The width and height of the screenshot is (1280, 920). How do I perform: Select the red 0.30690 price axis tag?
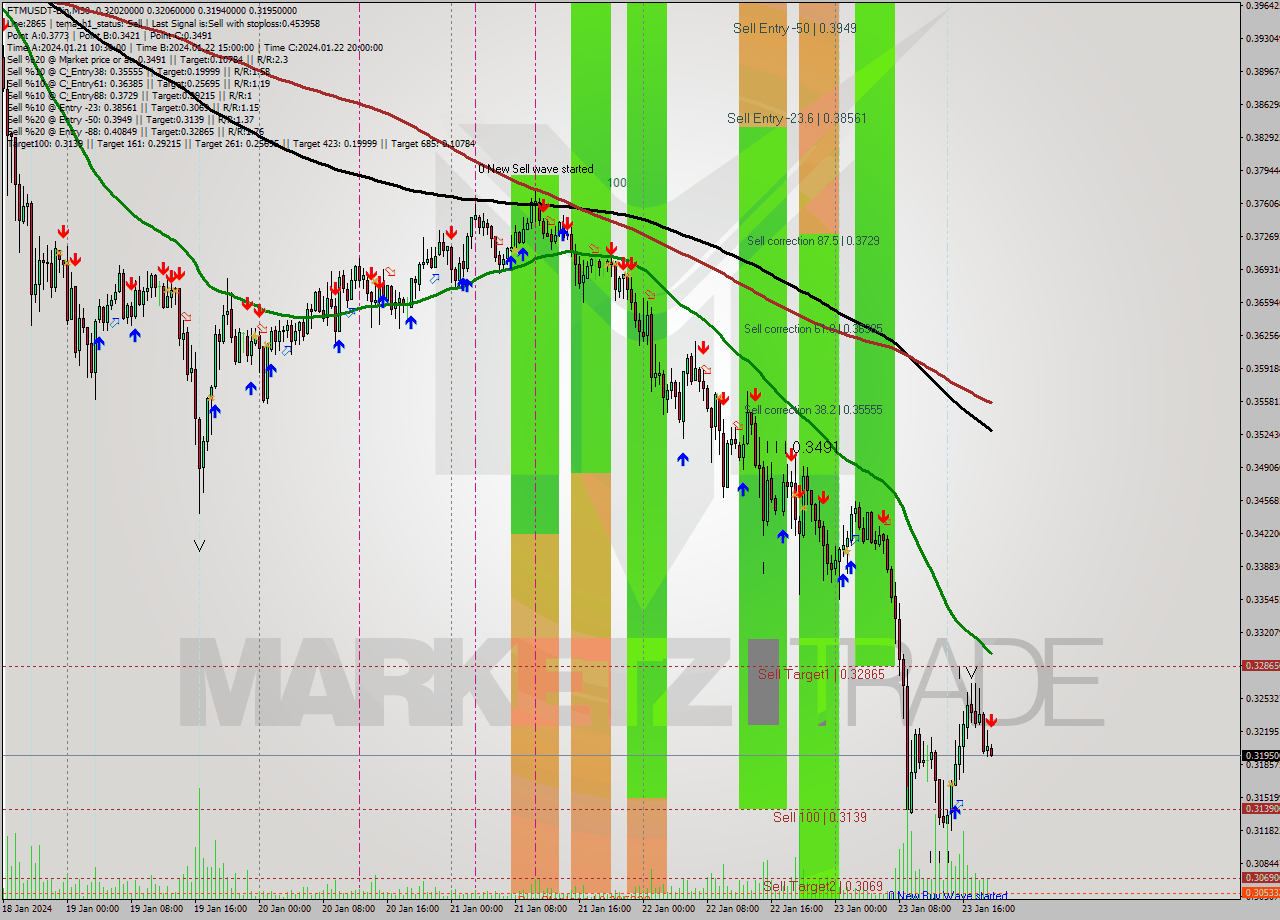click(x=1260, y=878)
